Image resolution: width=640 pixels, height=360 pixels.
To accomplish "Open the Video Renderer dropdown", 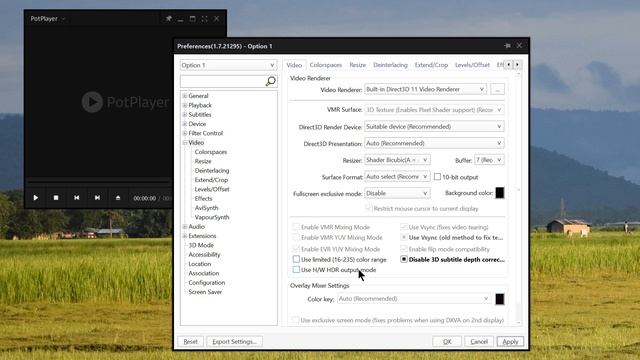I will (x=425, y=89).
